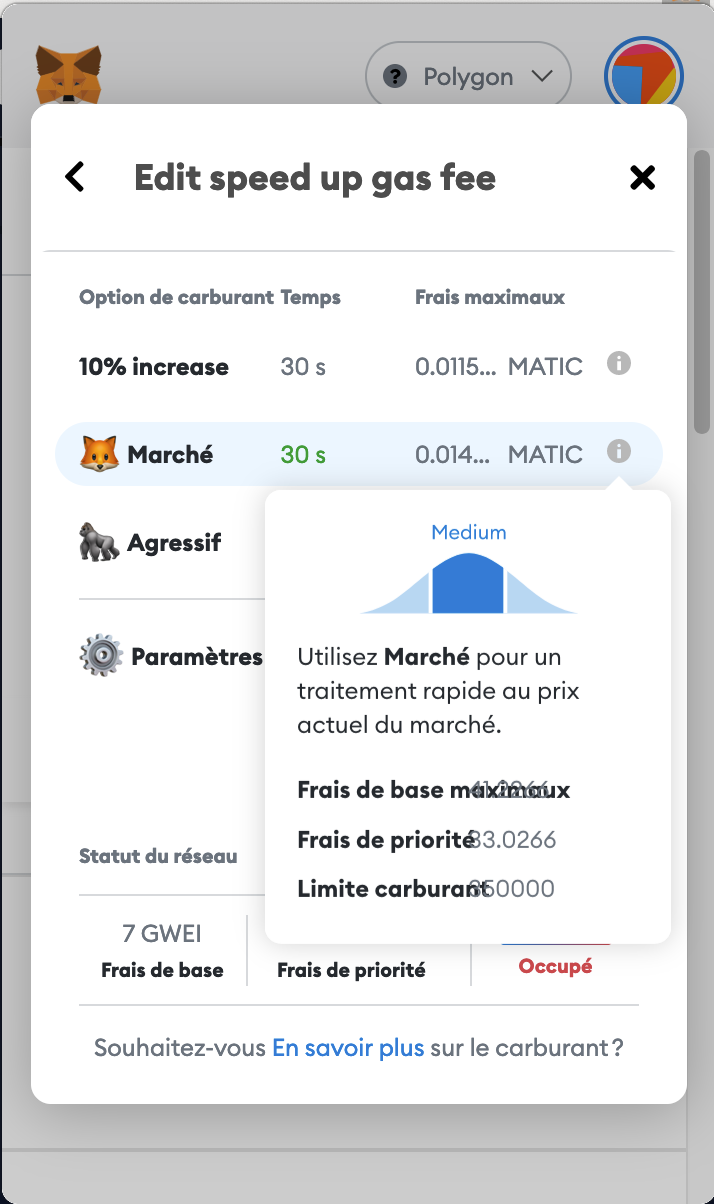The height and width of the screenshot is (1204, 714).
Task: Click the info icon next to Marché fee
Action: tap(619, 451)
